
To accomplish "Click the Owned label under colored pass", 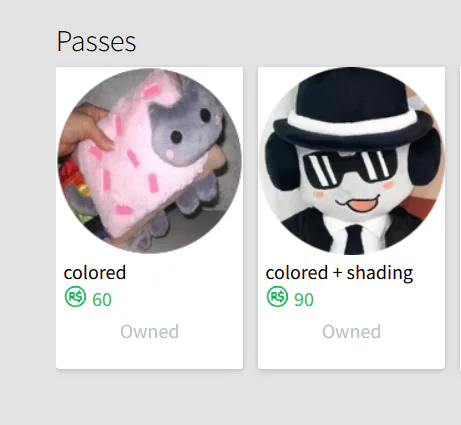I will (149, 332).
